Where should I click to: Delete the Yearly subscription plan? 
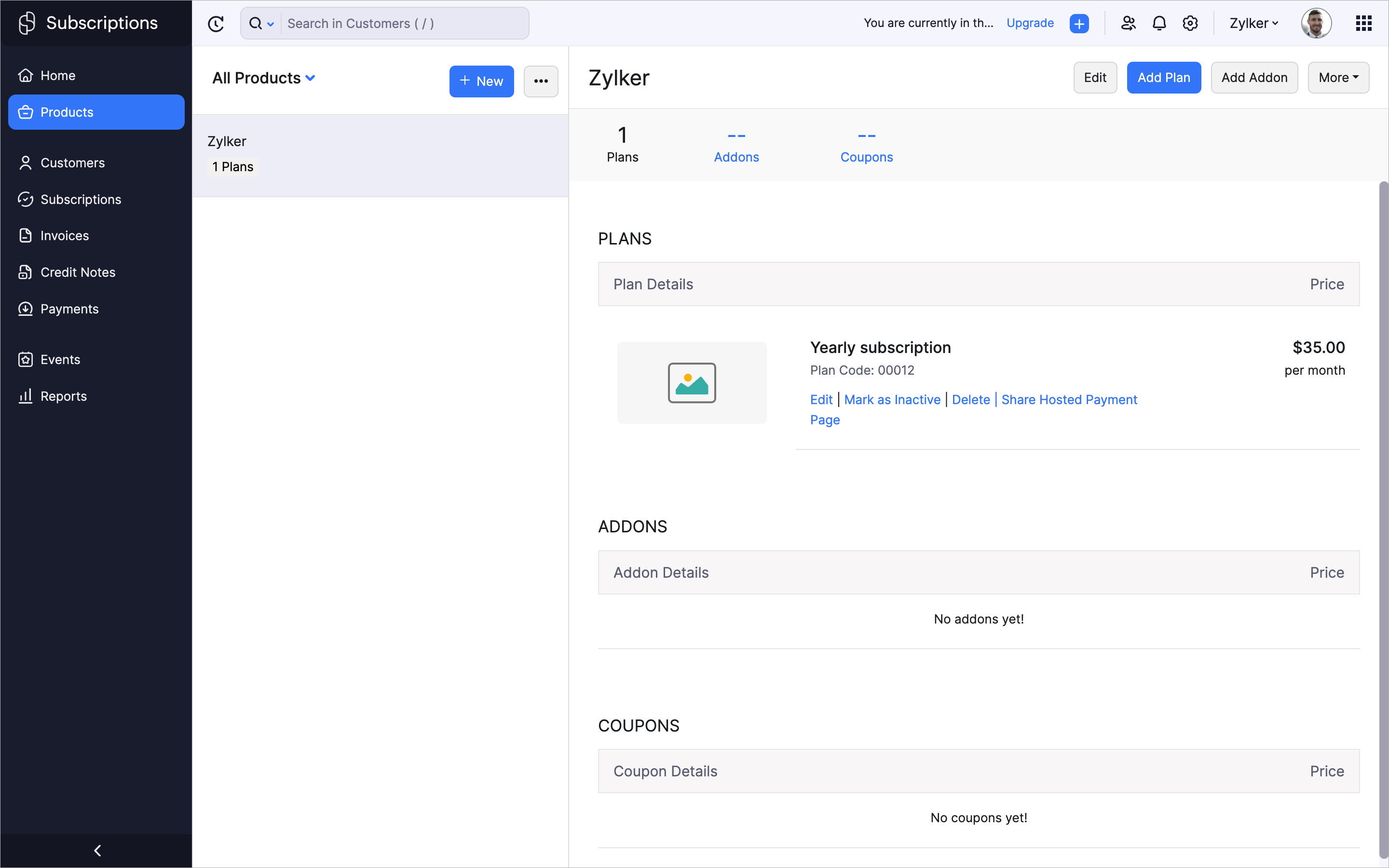(970, 400)
